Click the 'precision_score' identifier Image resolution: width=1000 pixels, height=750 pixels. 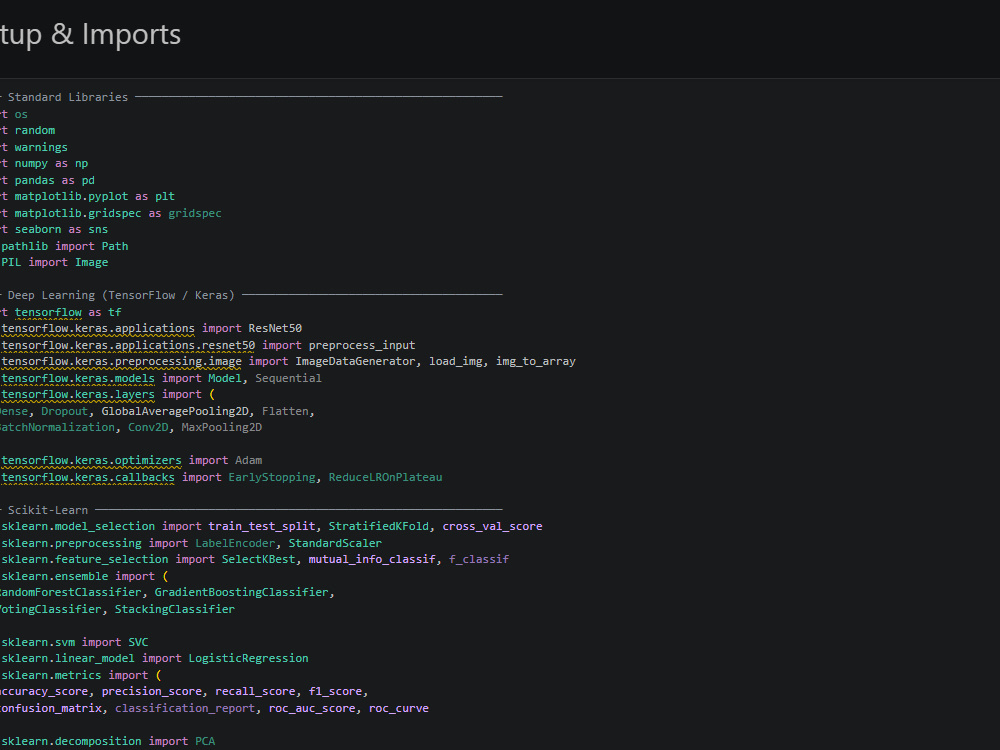[x=152, y=691]
